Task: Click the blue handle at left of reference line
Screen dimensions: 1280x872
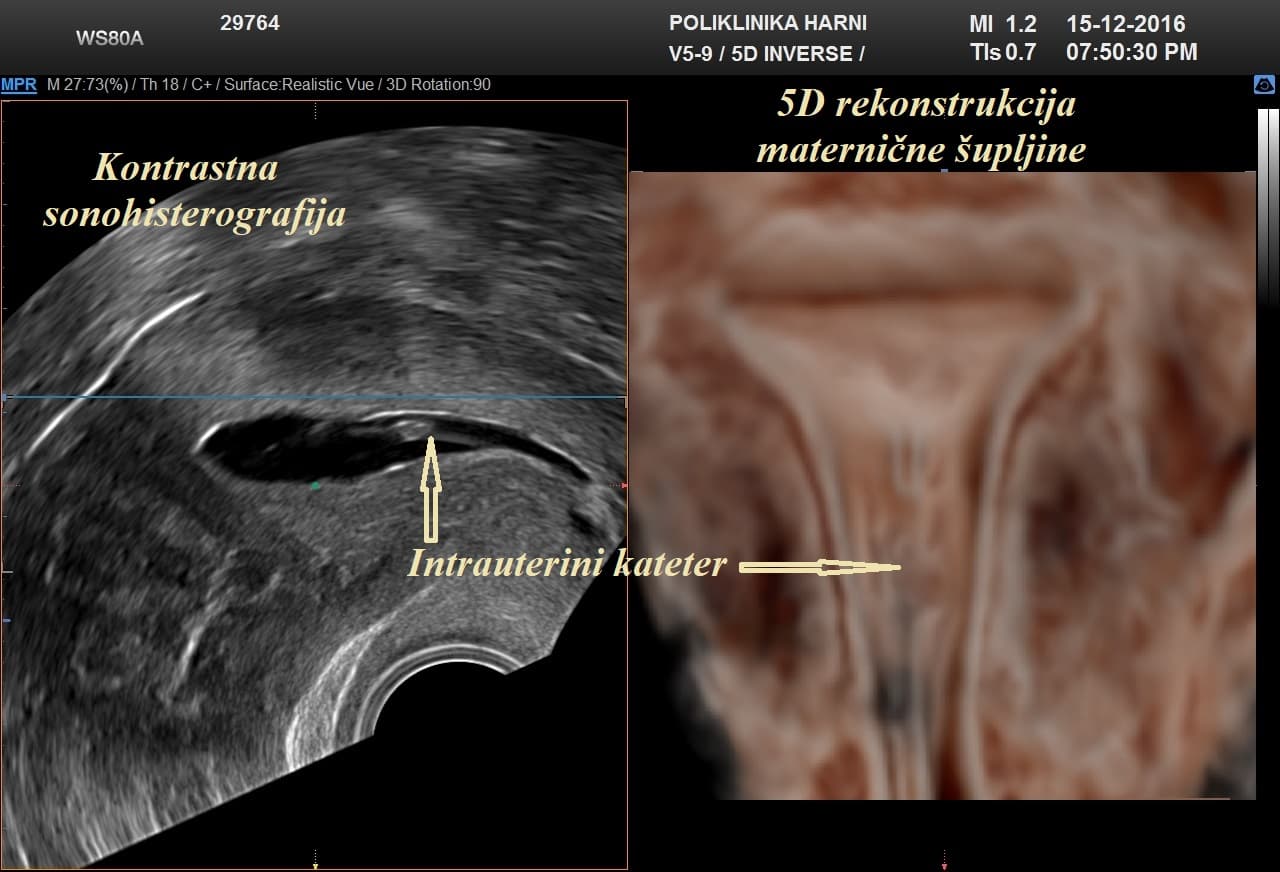Action: (x=5, y=397)
